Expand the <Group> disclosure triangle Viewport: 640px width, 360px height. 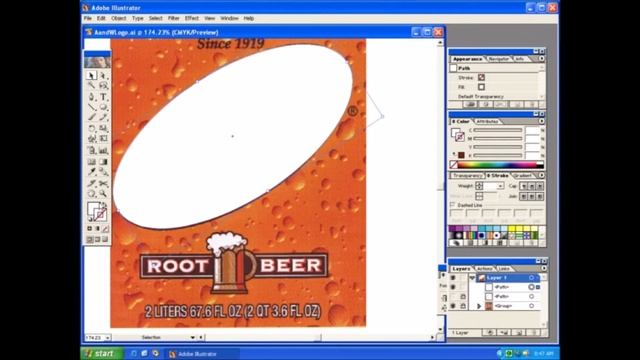(479, 306)
